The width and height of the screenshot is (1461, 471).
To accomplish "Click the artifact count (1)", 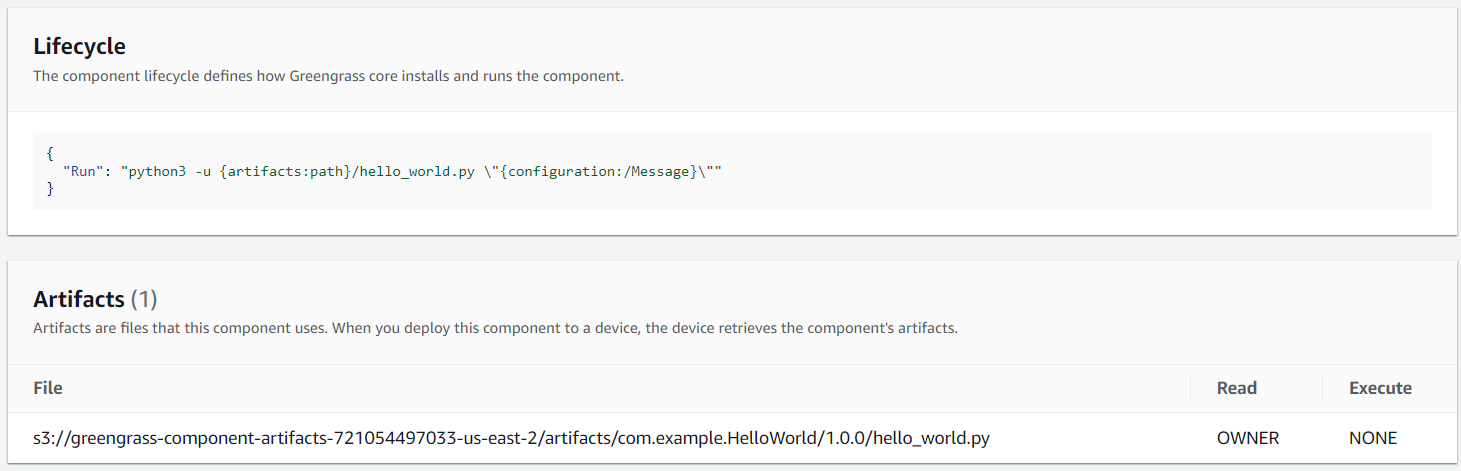I will coord(144,299).
